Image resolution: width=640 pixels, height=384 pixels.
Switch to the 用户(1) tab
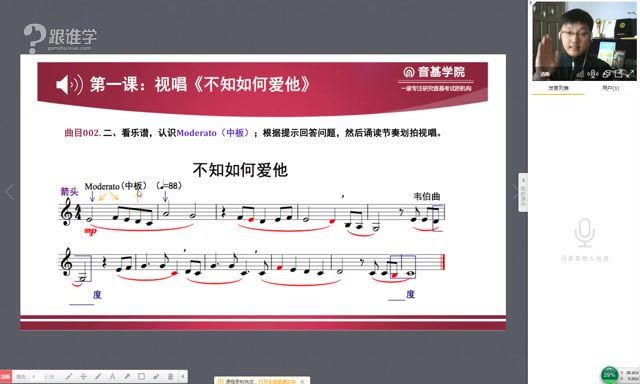click(611, 88)
